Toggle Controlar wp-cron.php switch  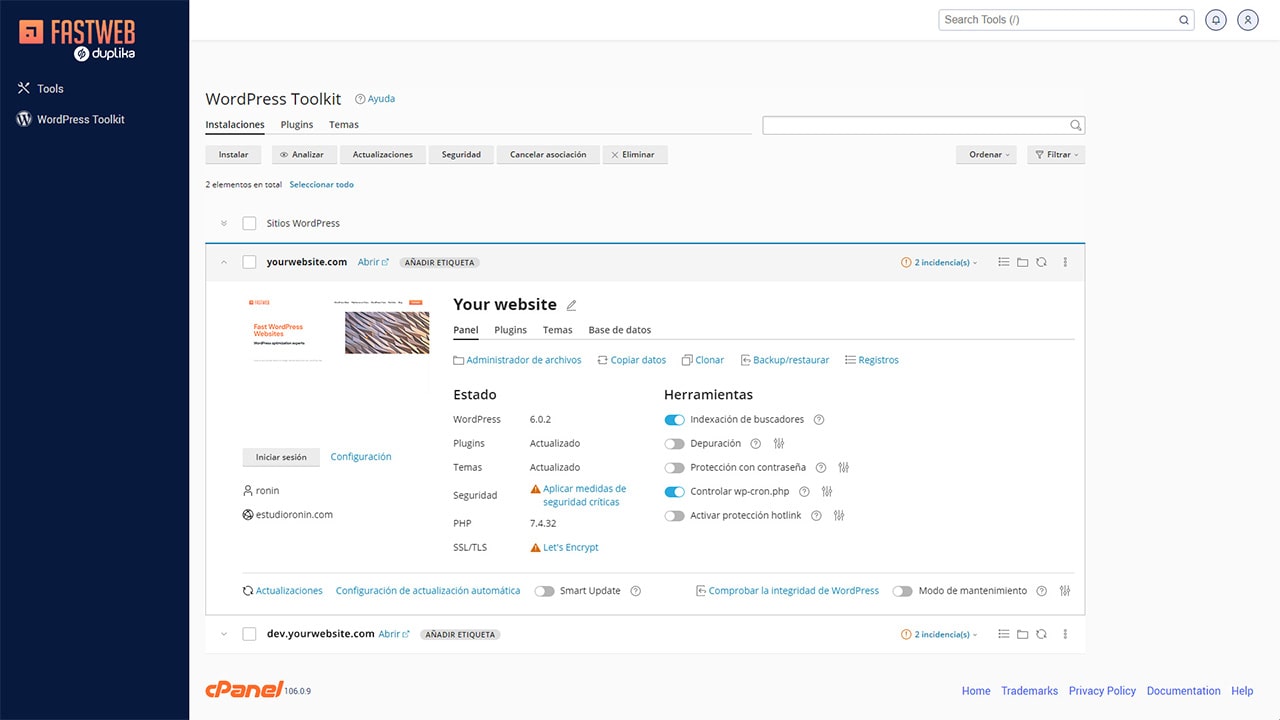tap(674, 491)
